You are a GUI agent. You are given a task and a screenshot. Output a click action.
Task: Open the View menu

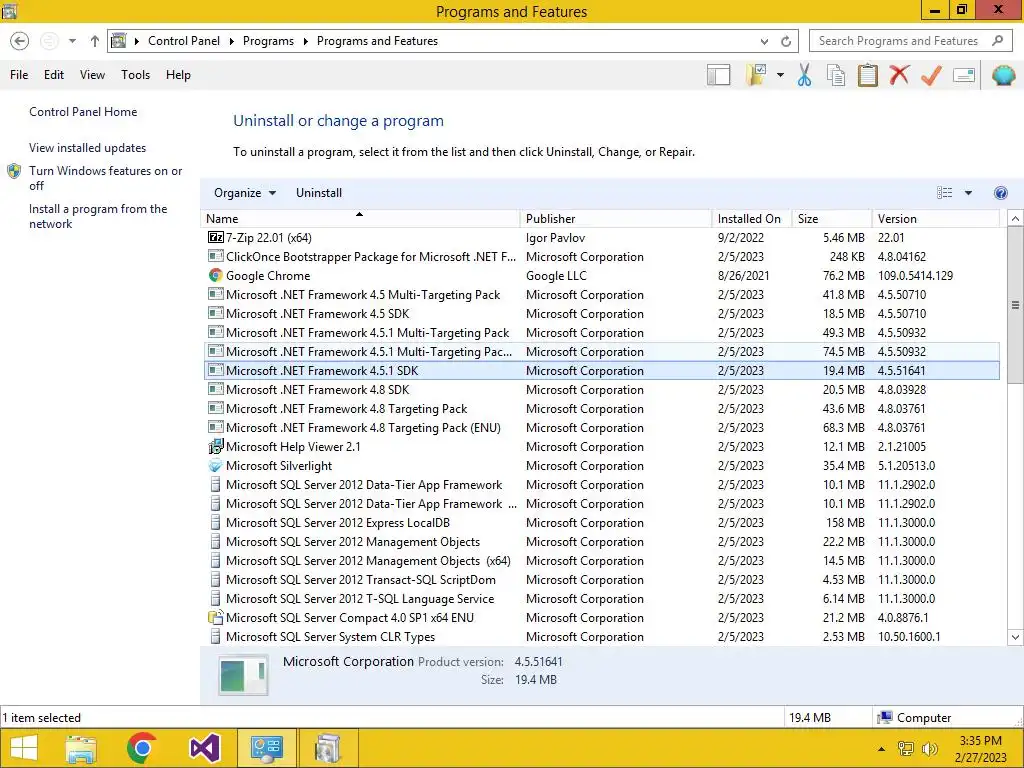click(x=92, y=75)
